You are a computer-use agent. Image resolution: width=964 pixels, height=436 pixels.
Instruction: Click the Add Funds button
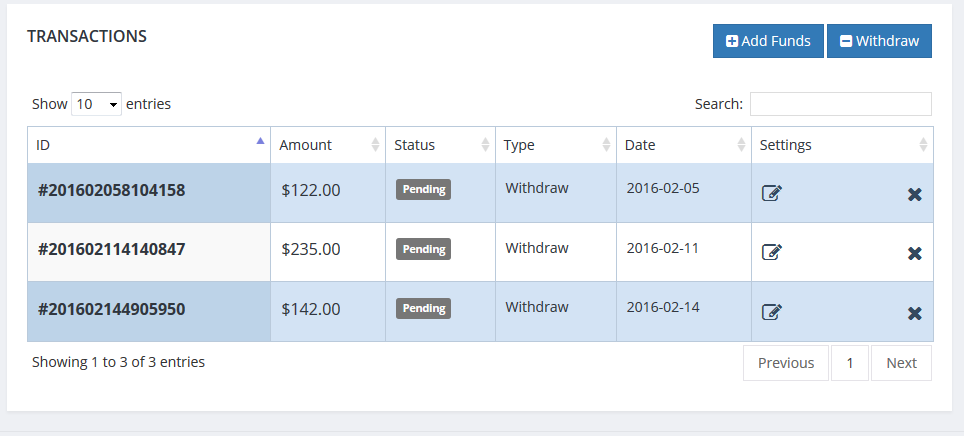(768, 41)
